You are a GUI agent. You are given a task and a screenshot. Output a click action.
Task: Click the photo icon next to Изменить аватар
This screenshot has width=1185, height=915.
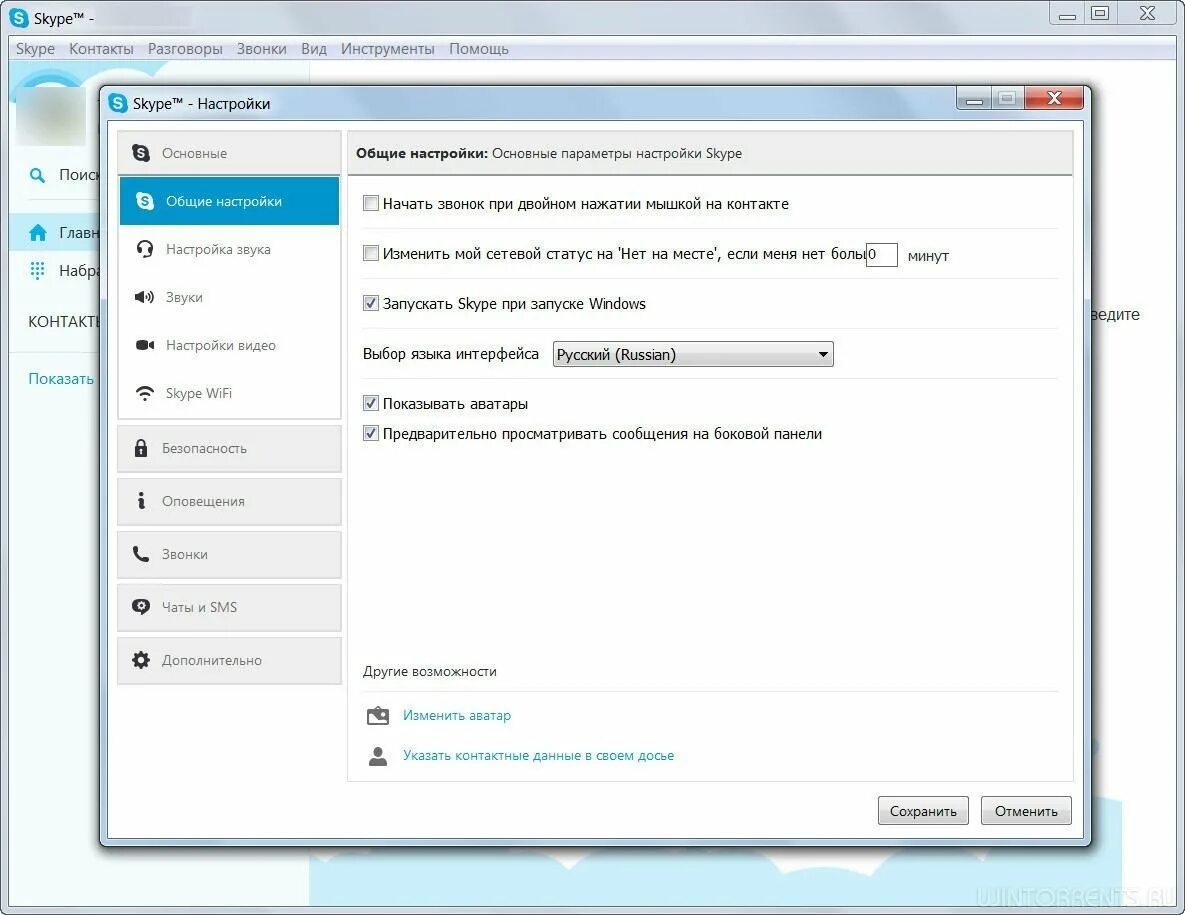coord(378,716)
